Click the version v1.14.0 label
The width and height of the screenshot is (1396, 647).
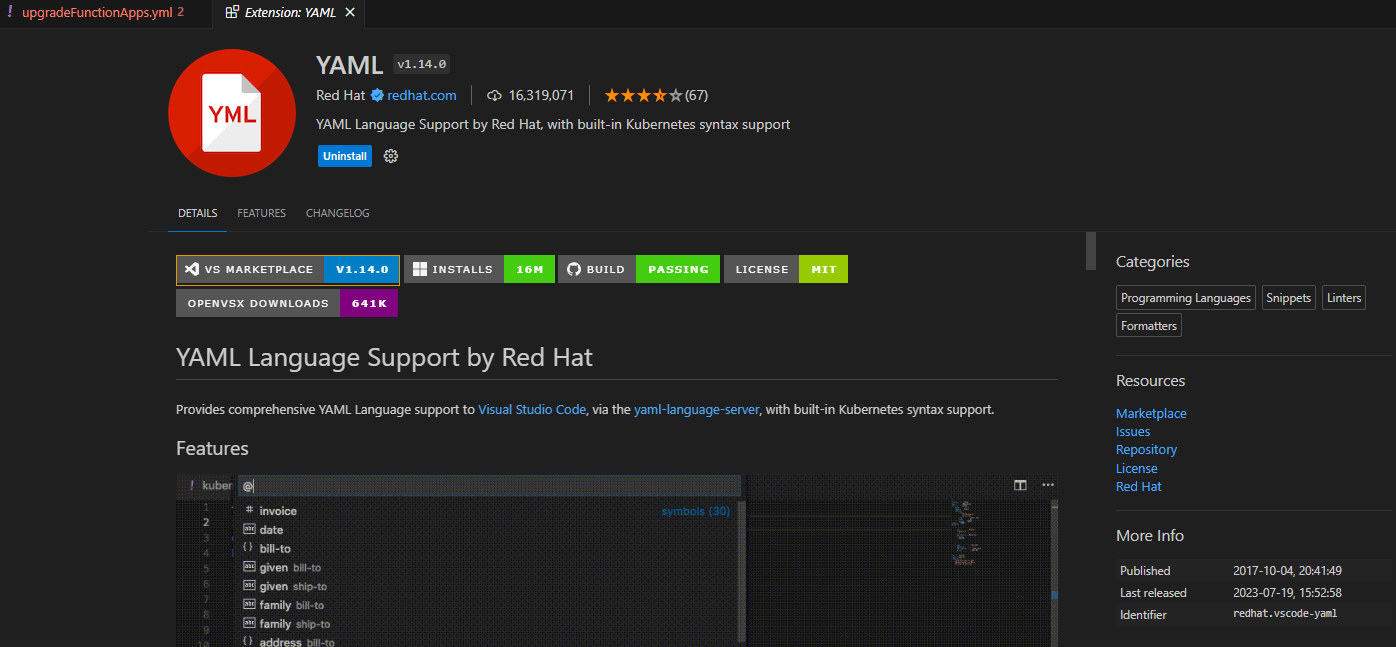[422, 64]
